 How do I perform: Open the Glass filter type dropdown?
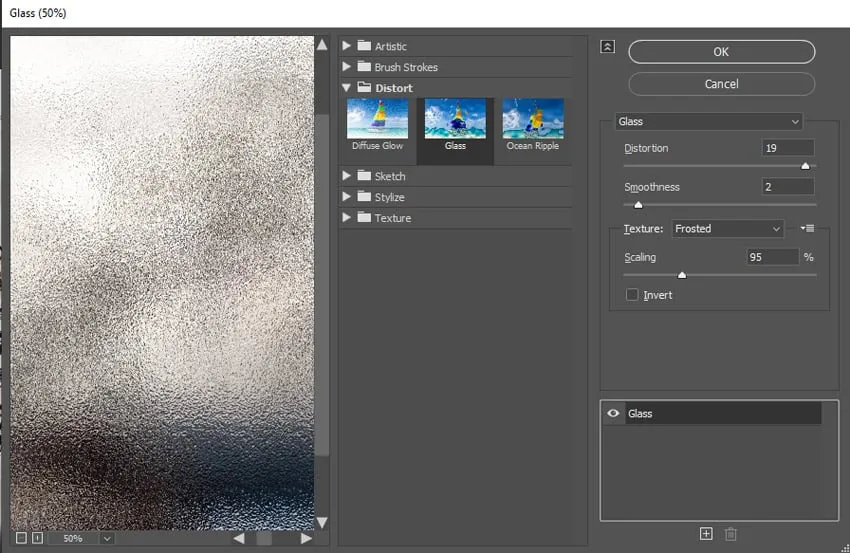pos(709,122)
